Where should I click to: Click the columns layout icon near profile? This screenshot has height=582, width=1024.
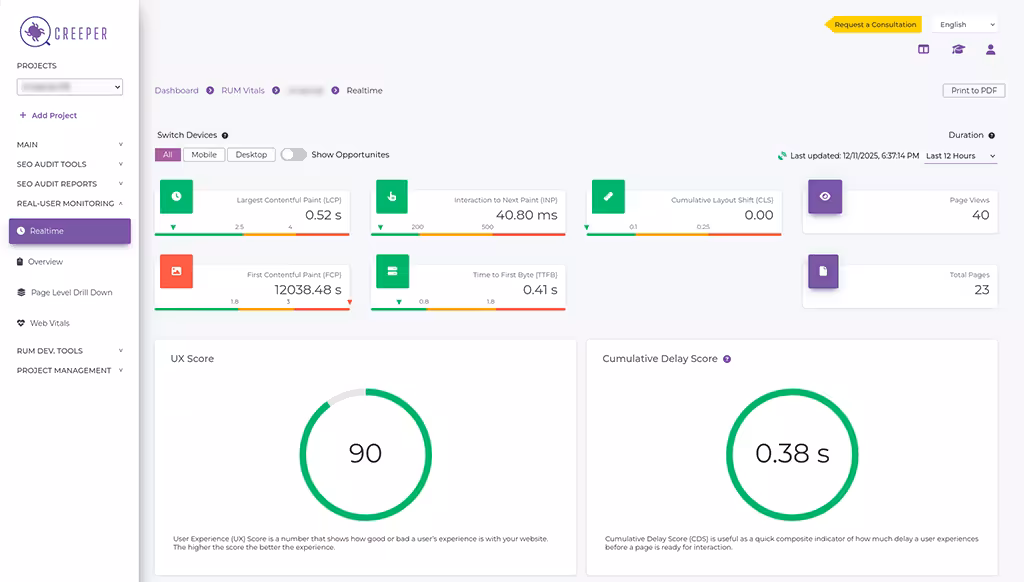coord(922,48)
